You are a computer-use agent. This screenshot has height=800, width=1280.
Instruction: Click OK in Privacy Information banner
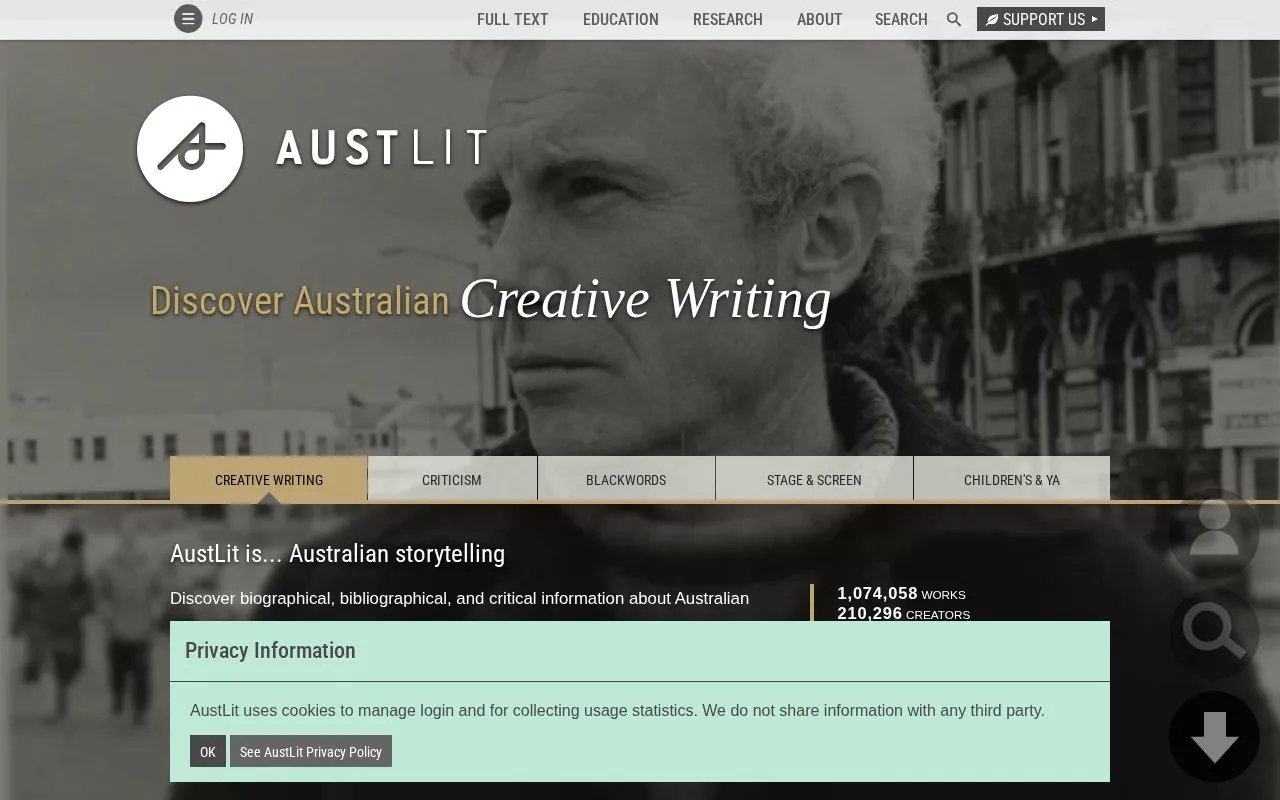(x=208, y=751)
